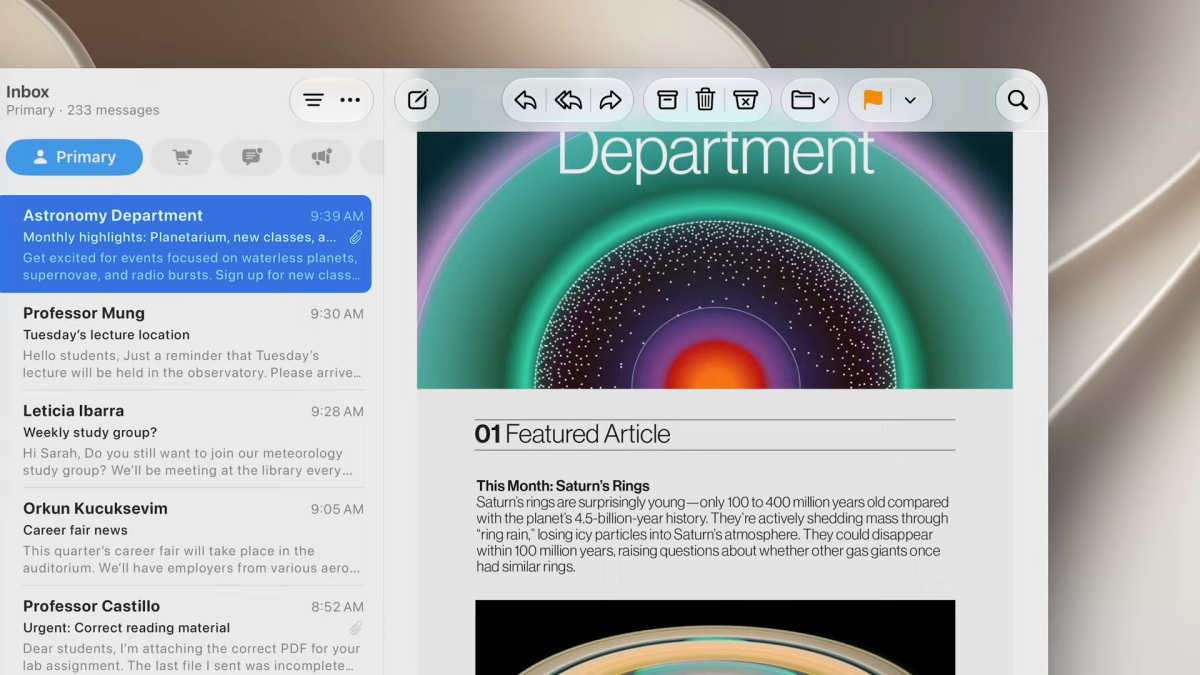The width and height of the screenshot is (1200, 675).
Task: Click attachment paperclip on Astronomy Department email
Action: click(x=355, y=238)
